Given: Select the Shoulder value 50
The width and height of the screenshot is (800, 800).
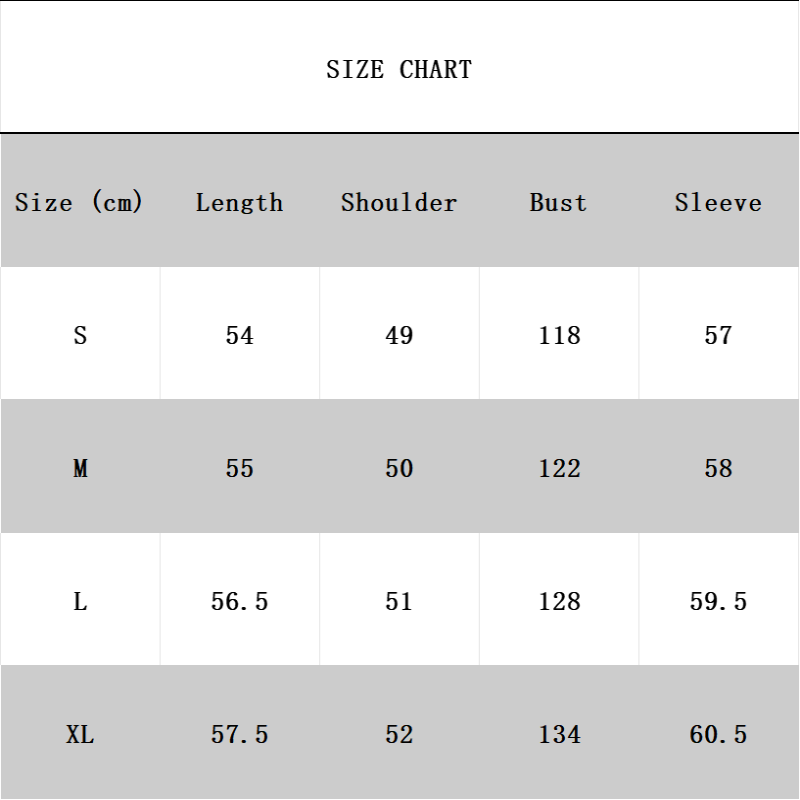Looking at the screenshot, I should (x=399, y=468).
